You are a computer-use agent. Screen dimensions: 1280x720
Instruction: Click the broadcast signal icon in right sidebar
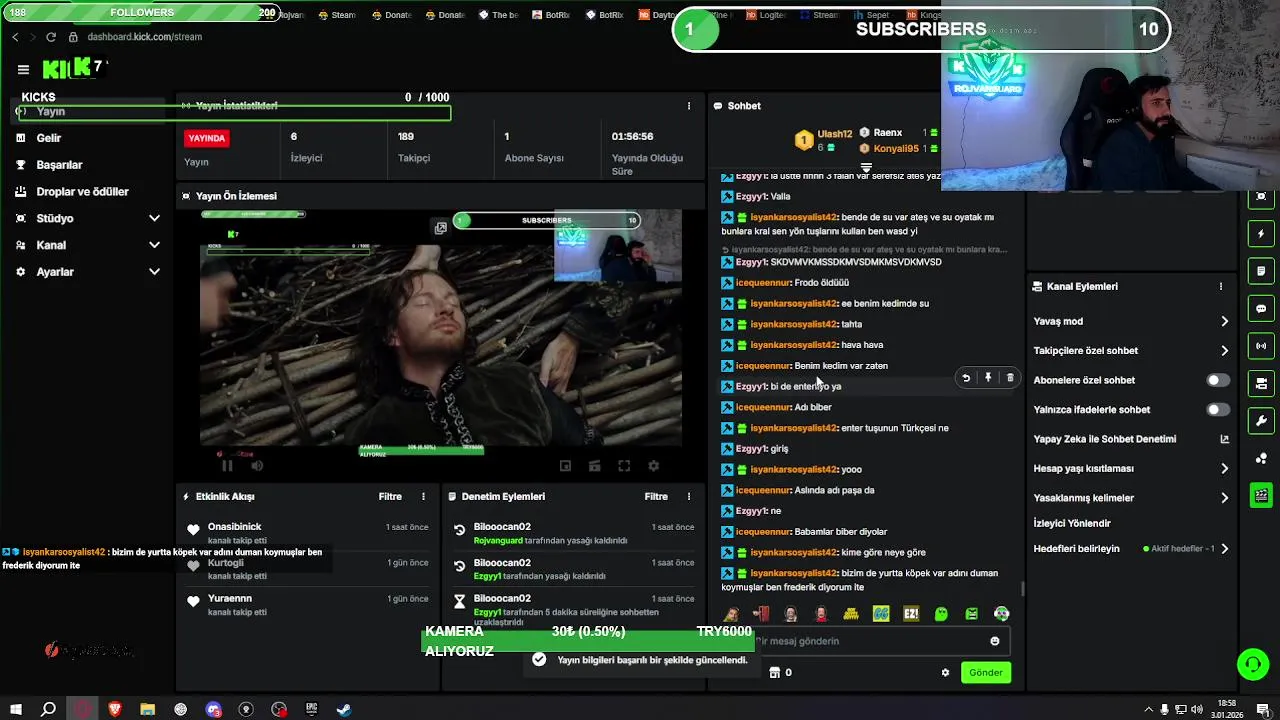(x=1261, y=346)
